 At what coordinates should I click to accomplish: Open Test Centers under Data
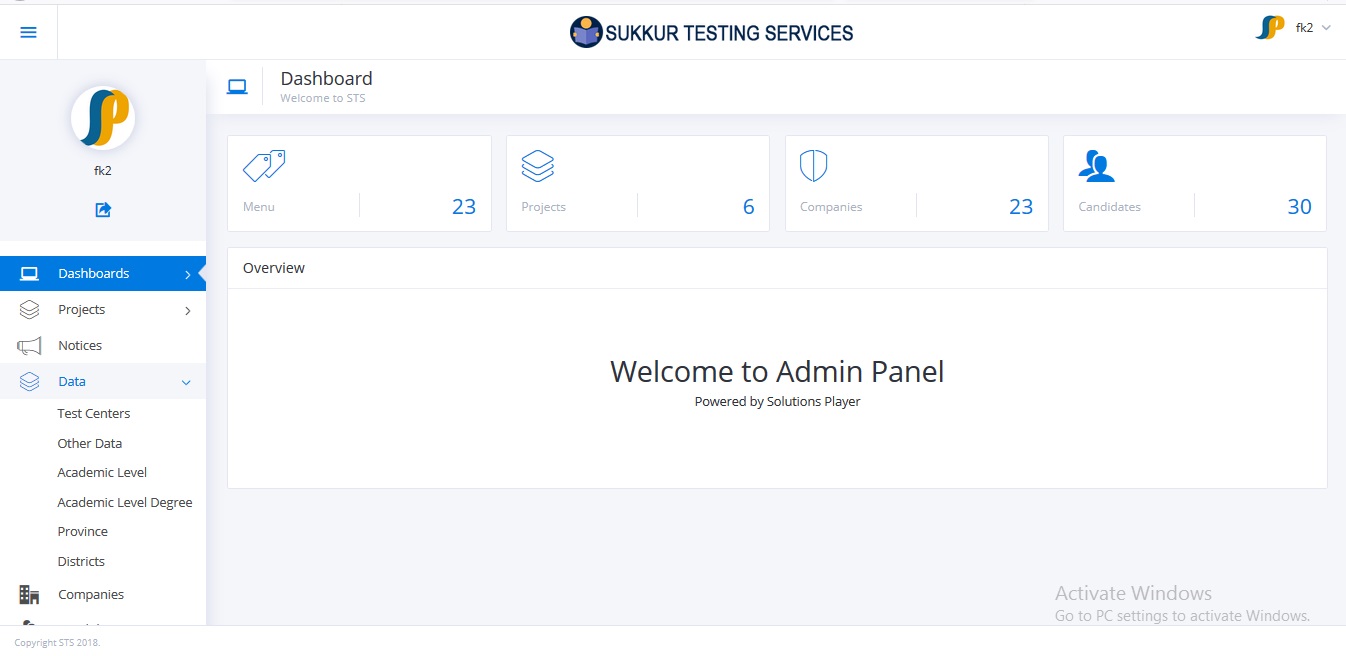click(94, 414)
